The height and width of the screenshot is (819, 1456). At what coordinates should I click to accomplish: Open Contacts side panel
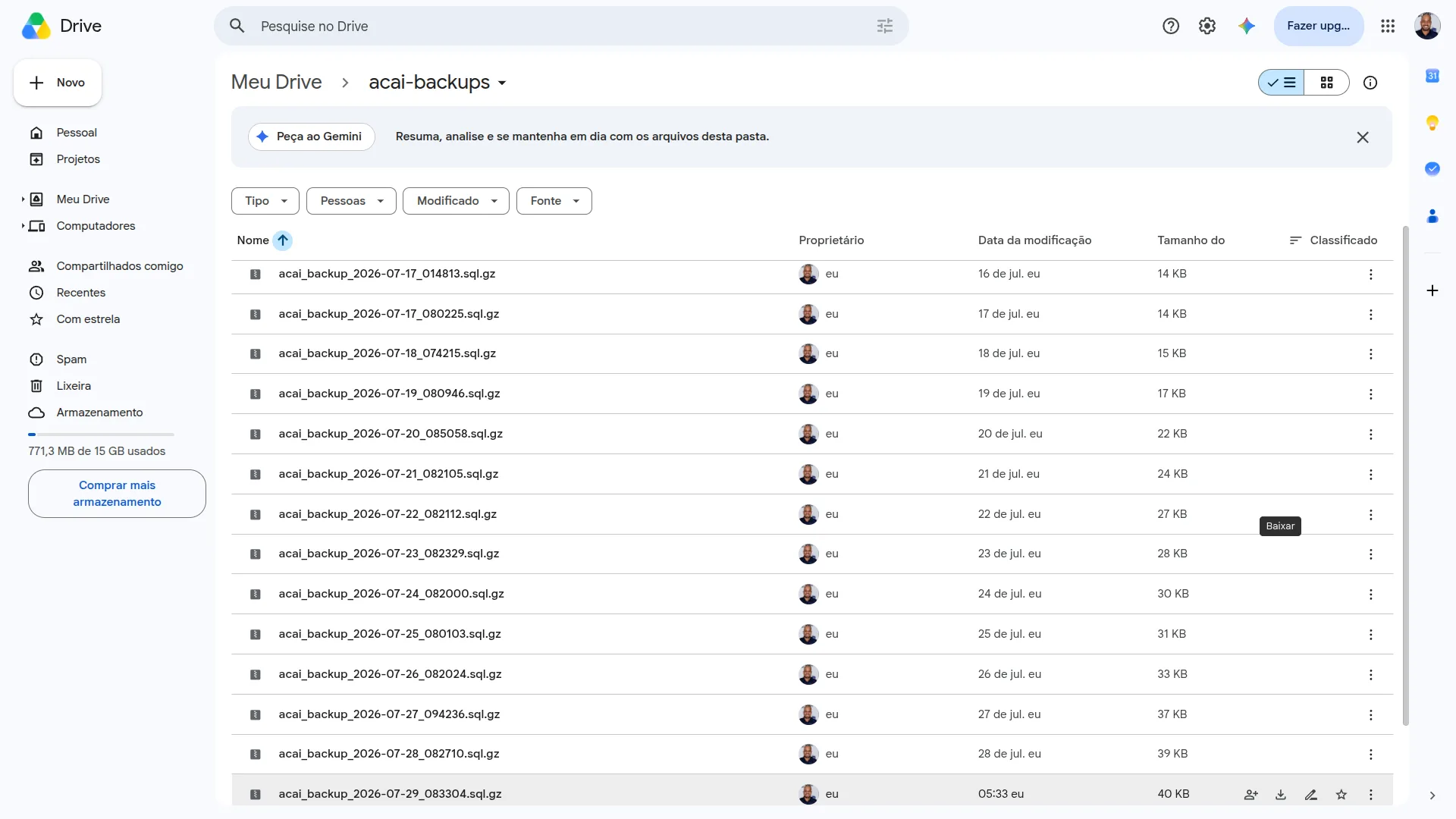pyautogui.click(x=1432, y=216)
